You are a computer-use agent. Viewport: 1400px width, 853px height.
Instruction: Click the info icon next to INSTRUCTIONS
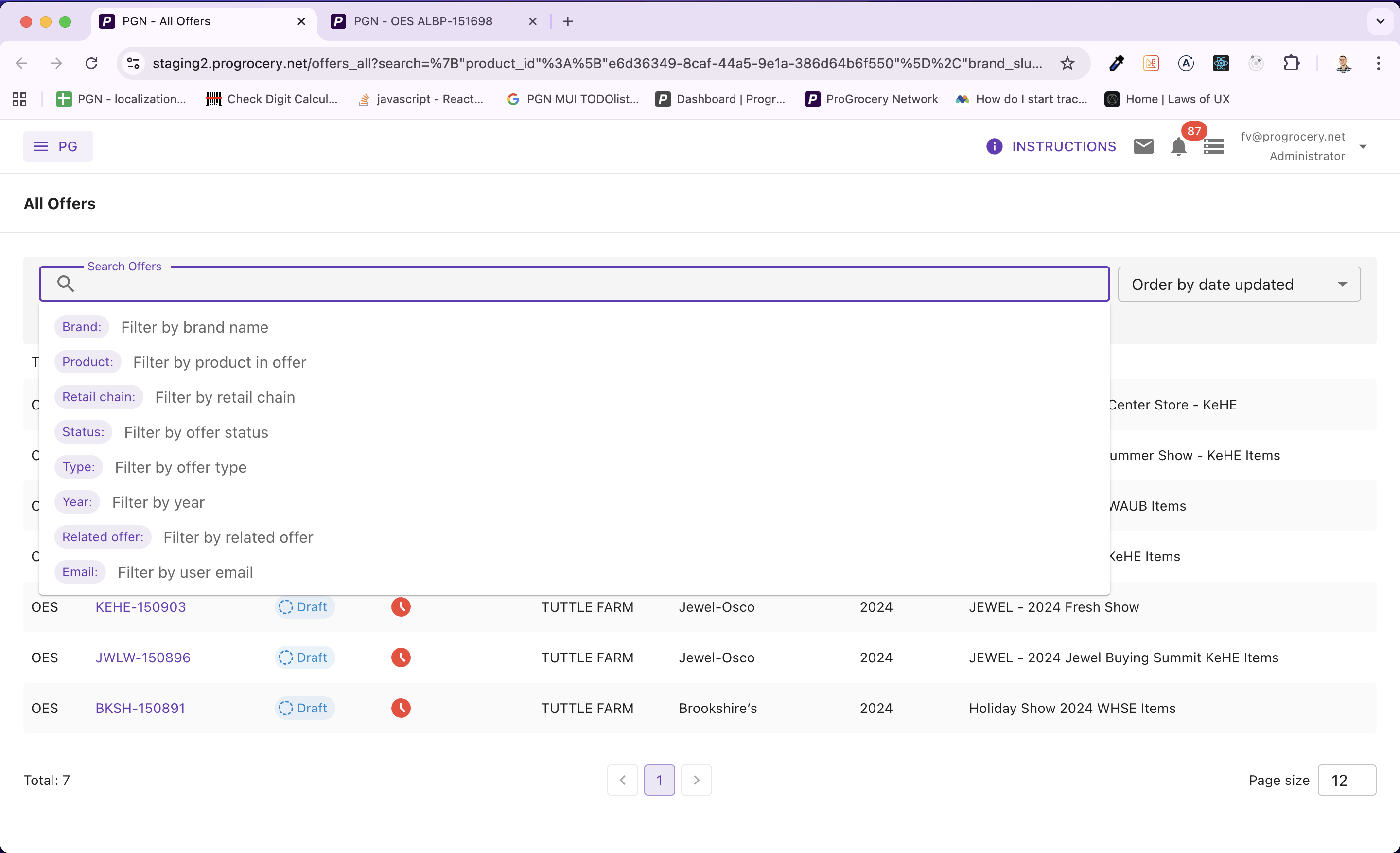[x=993, y=146]
